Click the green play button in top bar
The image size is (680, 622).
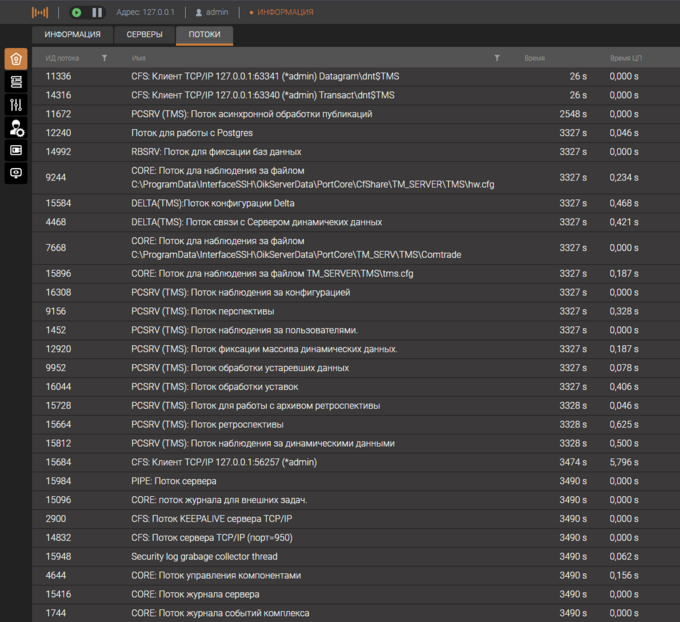click(77, 12)
